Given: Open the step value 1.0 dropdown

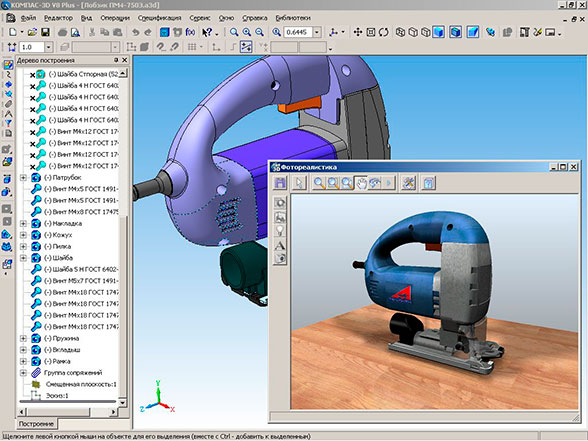Looking at the screenshot, I should coord(48,47).
